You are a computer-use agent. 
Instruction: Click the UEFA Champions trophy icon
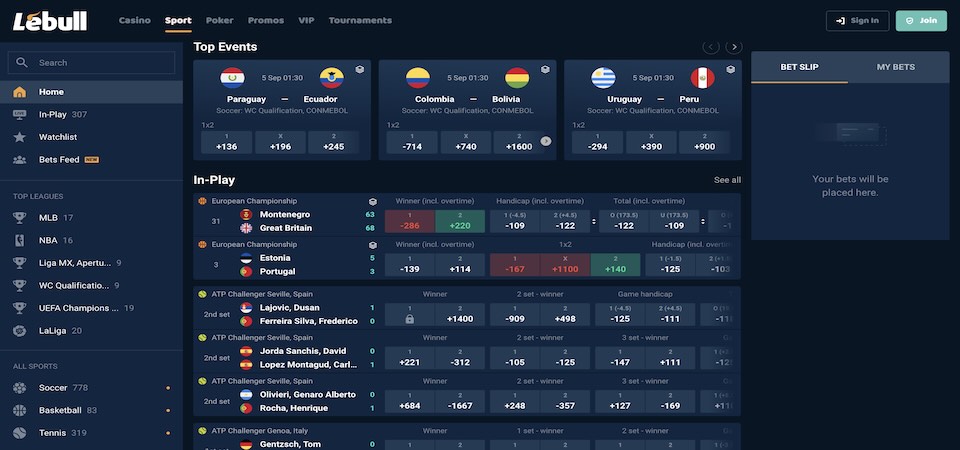tap(20, 308)
